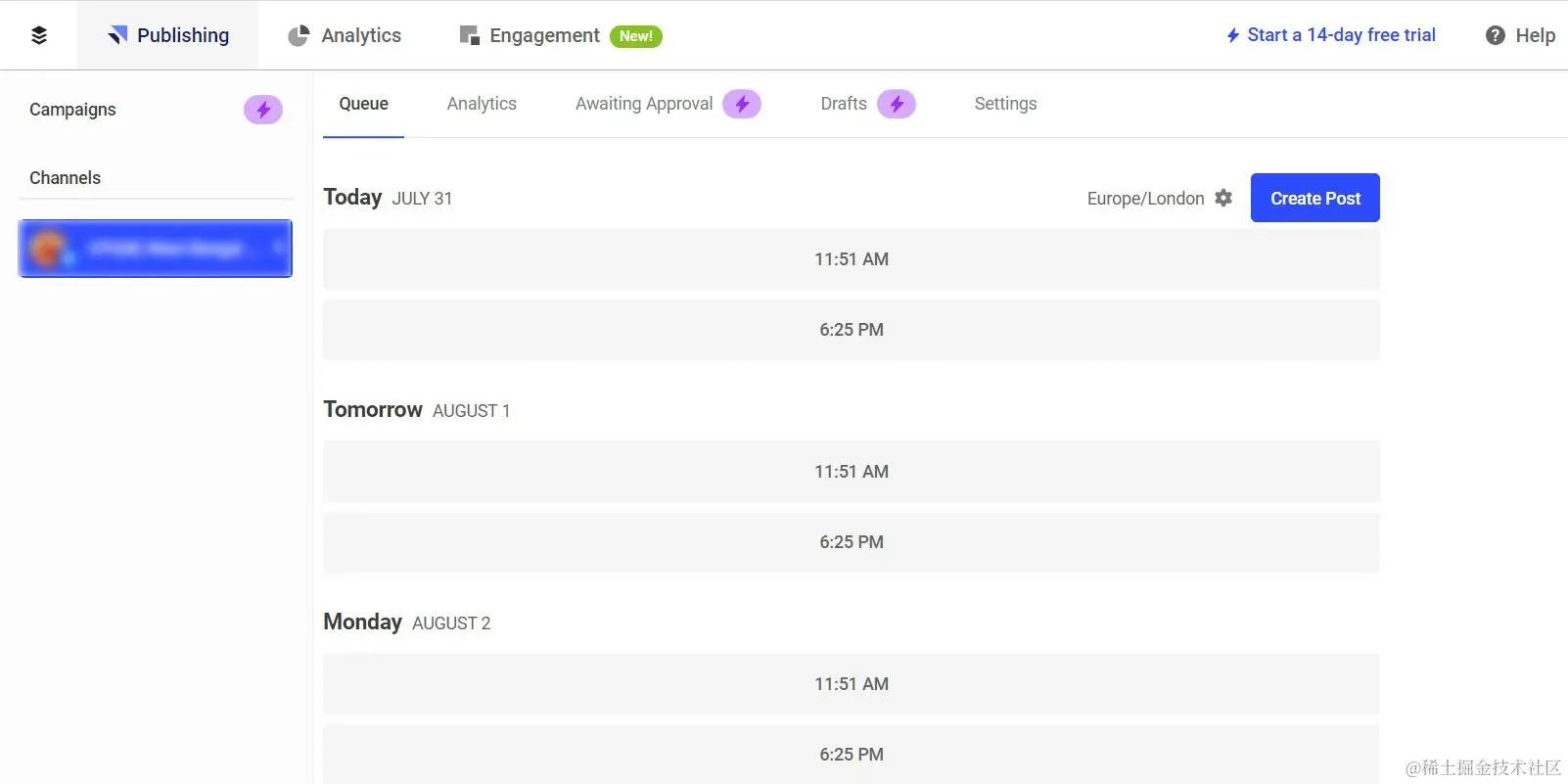Open the Buffer stacked-layers logo menu

click(x=39, y=35)
